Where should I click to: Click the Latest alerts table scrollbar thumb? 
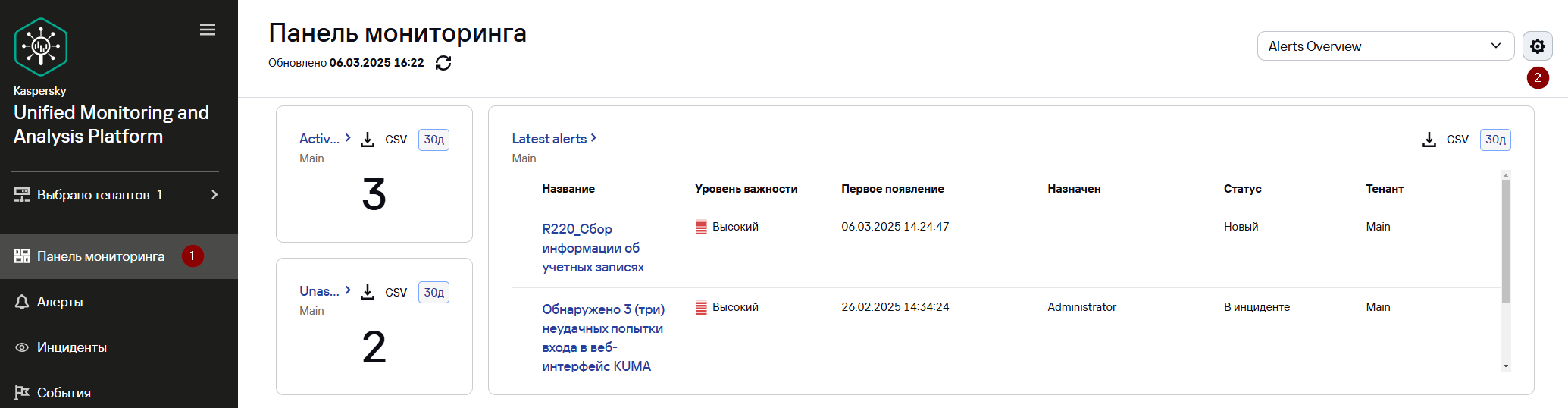coord(1505,241)
